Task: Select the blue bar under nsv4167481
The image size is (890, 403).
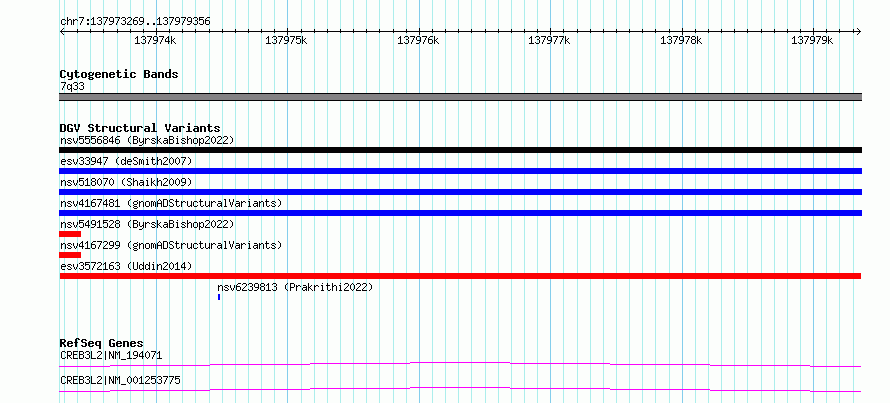Action: [x=460, y=213]
